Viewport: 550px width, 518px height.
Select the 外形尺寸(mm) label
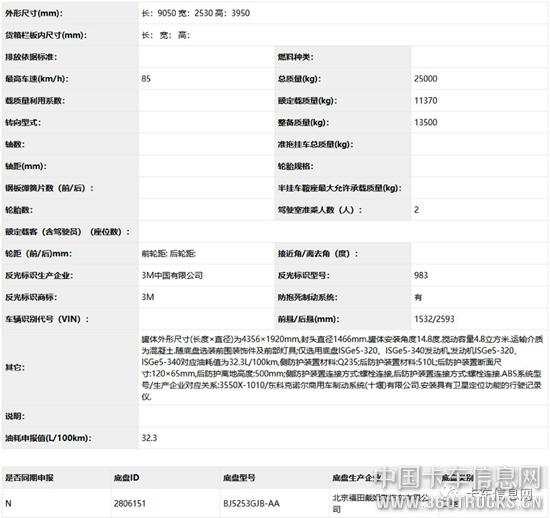coord(34,13)
